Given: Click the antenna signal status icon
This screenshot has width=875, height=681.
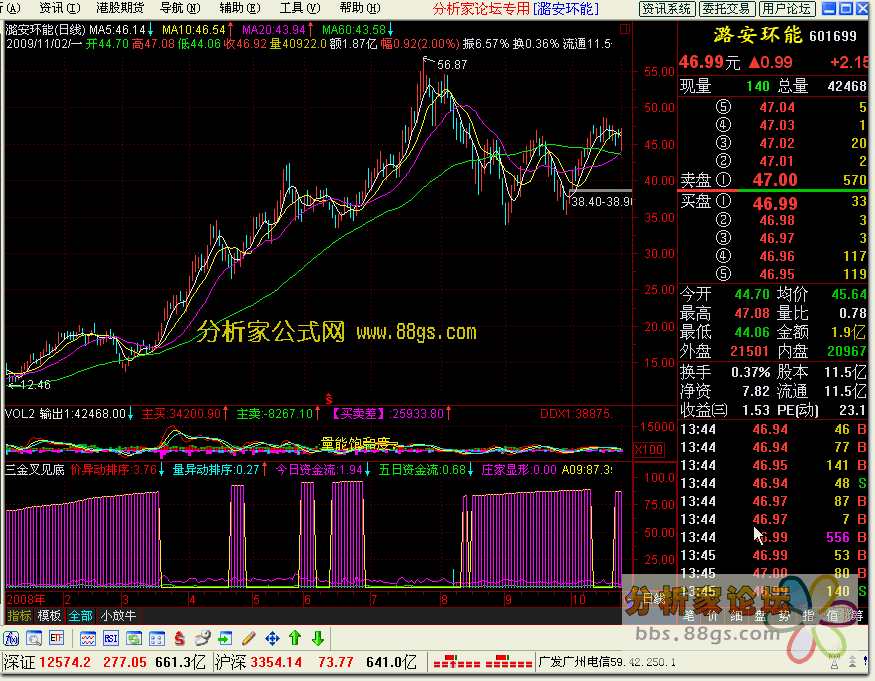Looking at the screenshot, I should pyautogui.click(x=834, y=662).
